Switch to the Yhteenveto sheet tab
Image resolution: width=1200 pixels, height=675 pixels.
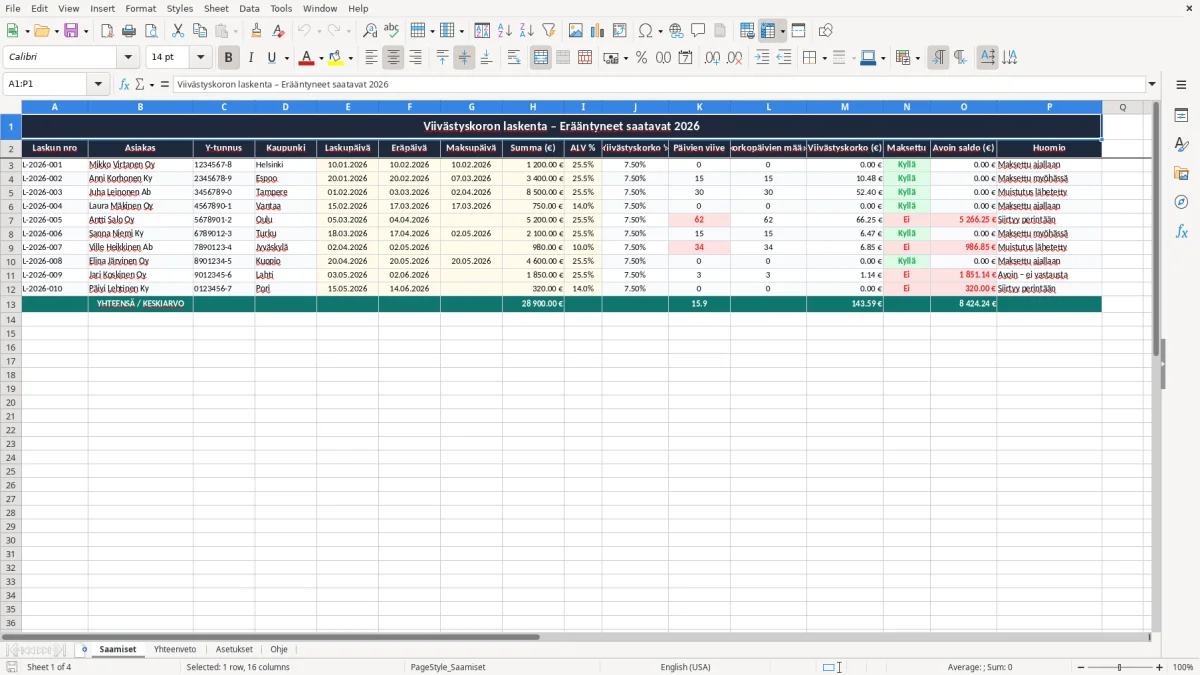[175, 649]
